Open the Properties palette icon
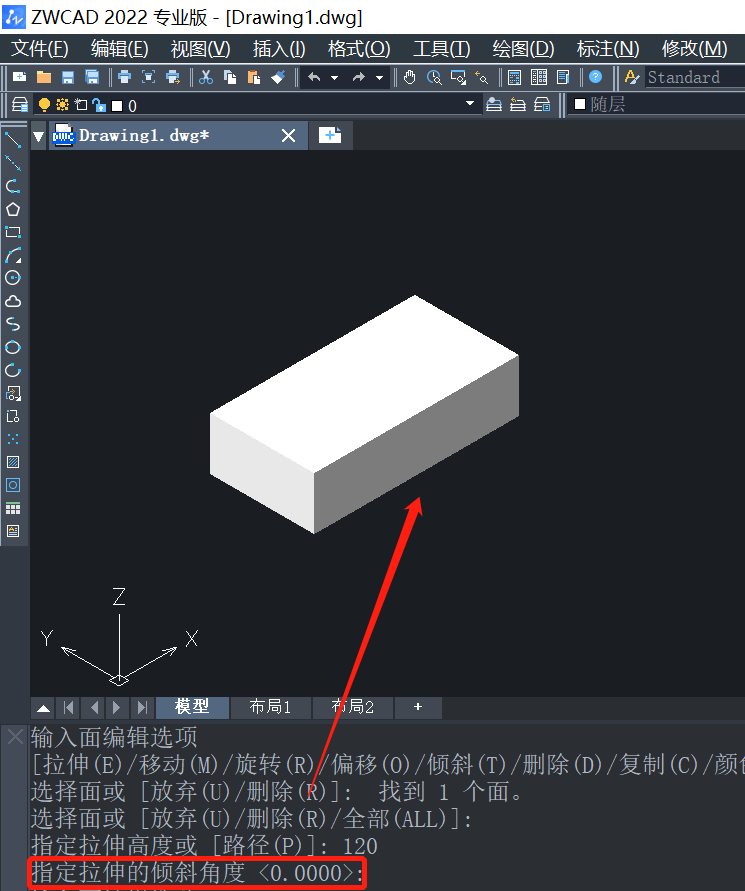This screenshot has height=891, width=745. (x=514, y=77)
